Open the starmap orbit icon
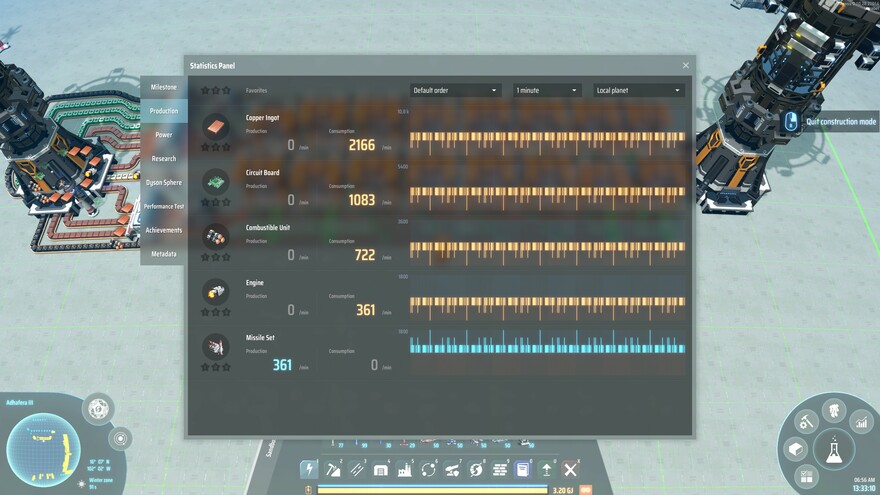880x495 pixels. (120, 438)
